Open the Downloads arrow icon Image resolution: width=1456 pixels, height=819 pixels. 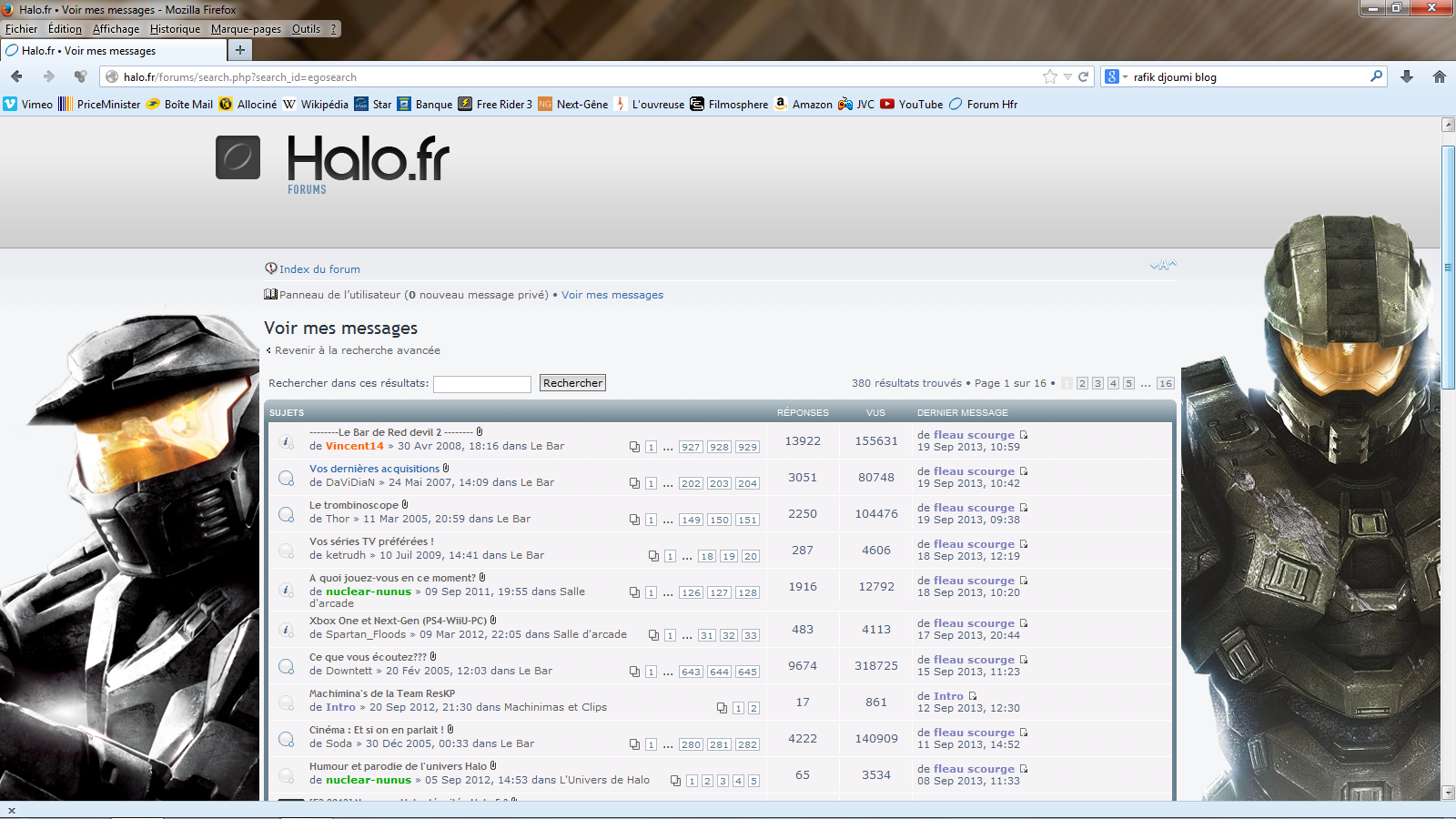[x=1407, y=76]
